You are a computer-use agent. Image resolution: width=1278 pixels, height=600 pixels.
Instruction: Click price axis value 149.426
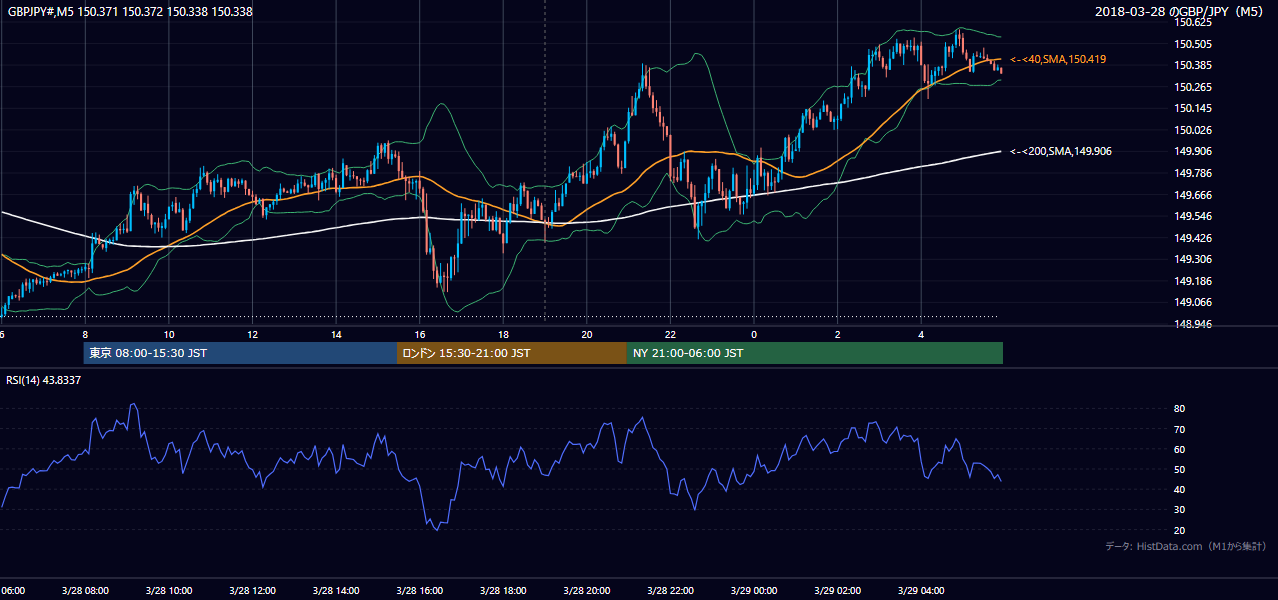(x=1193, y=238)
